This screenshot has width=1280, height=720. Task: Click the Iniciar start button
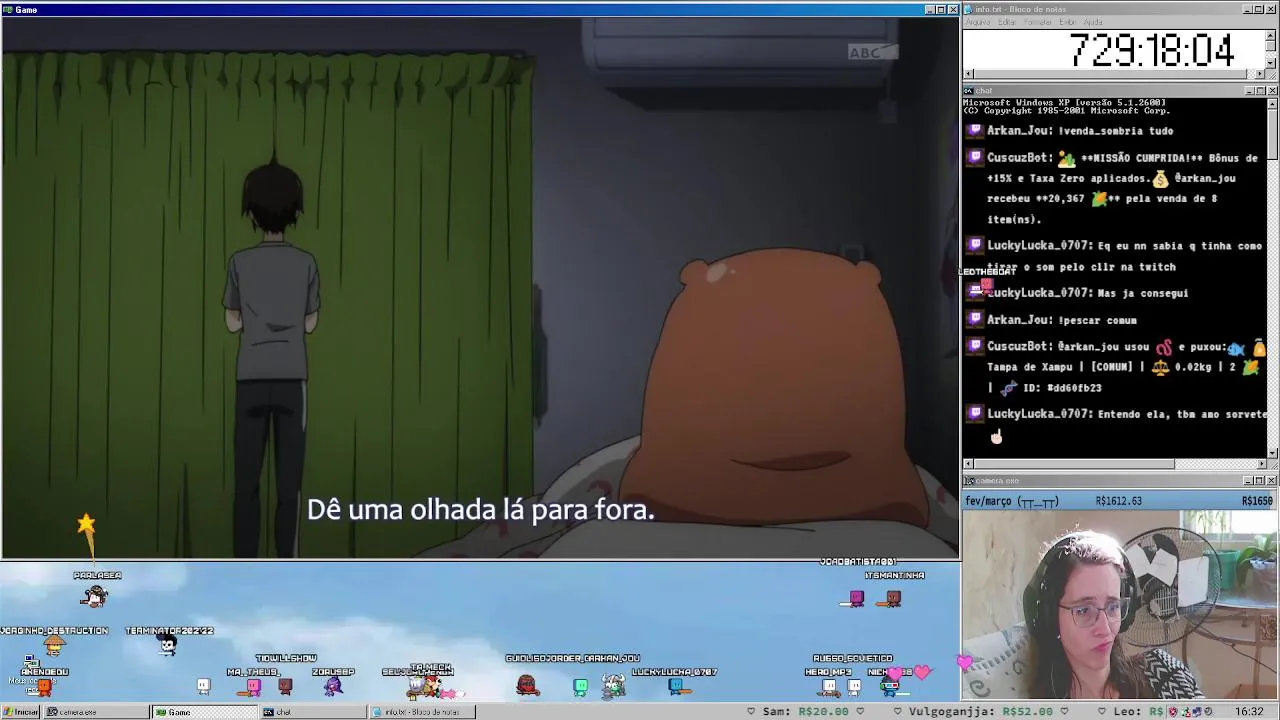point(21,712)
